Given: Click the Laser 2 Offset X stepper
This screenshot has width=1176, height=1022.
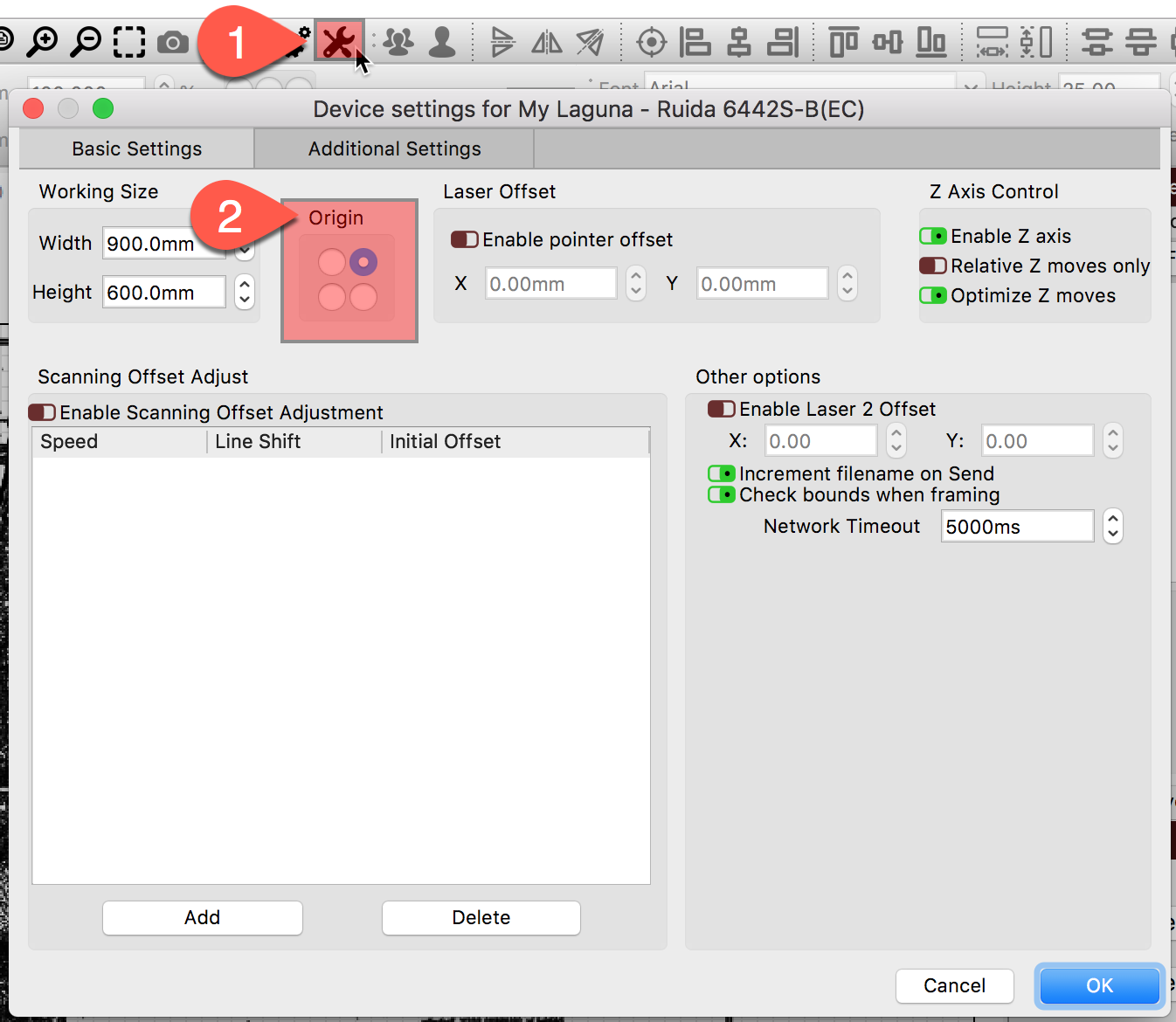Looking at the screenshot, I should point(896,440).
